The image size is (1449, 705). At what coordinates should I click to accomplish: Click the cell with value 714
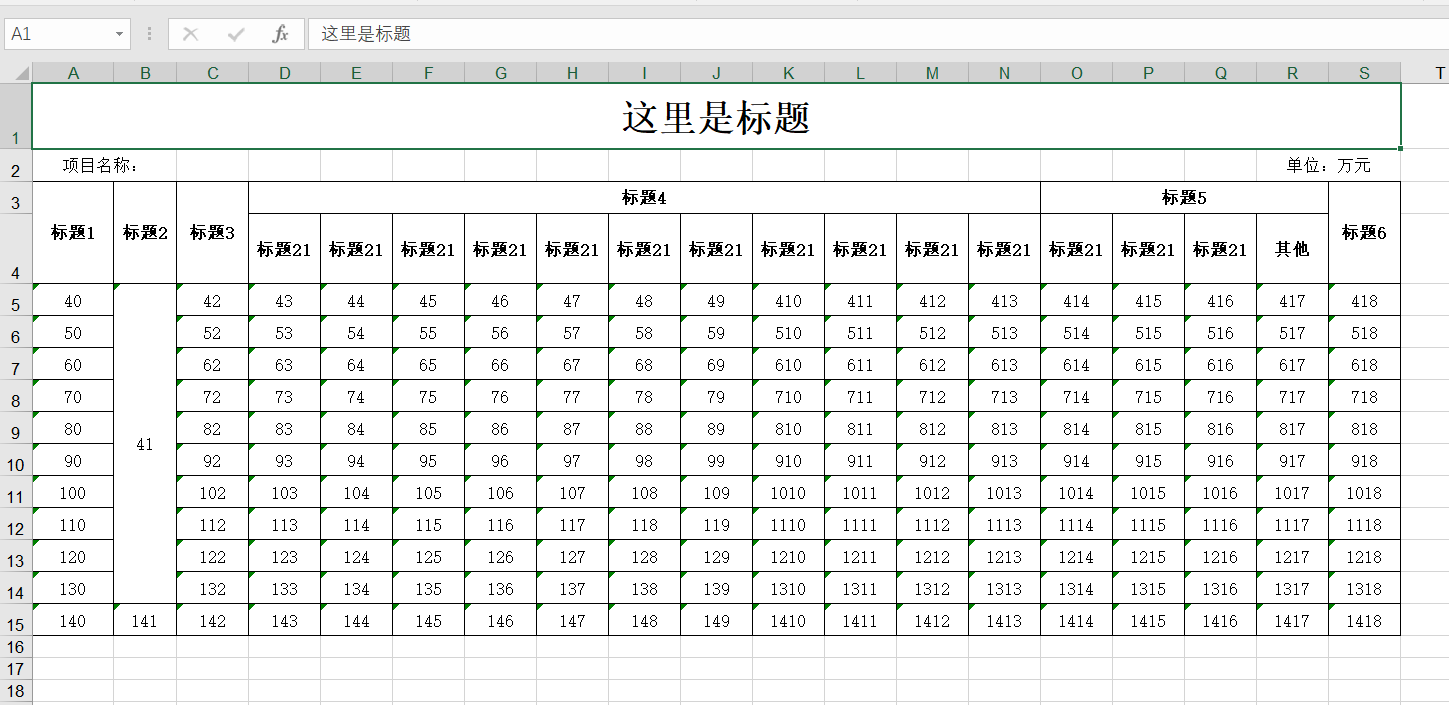(x=1077, y=396)
